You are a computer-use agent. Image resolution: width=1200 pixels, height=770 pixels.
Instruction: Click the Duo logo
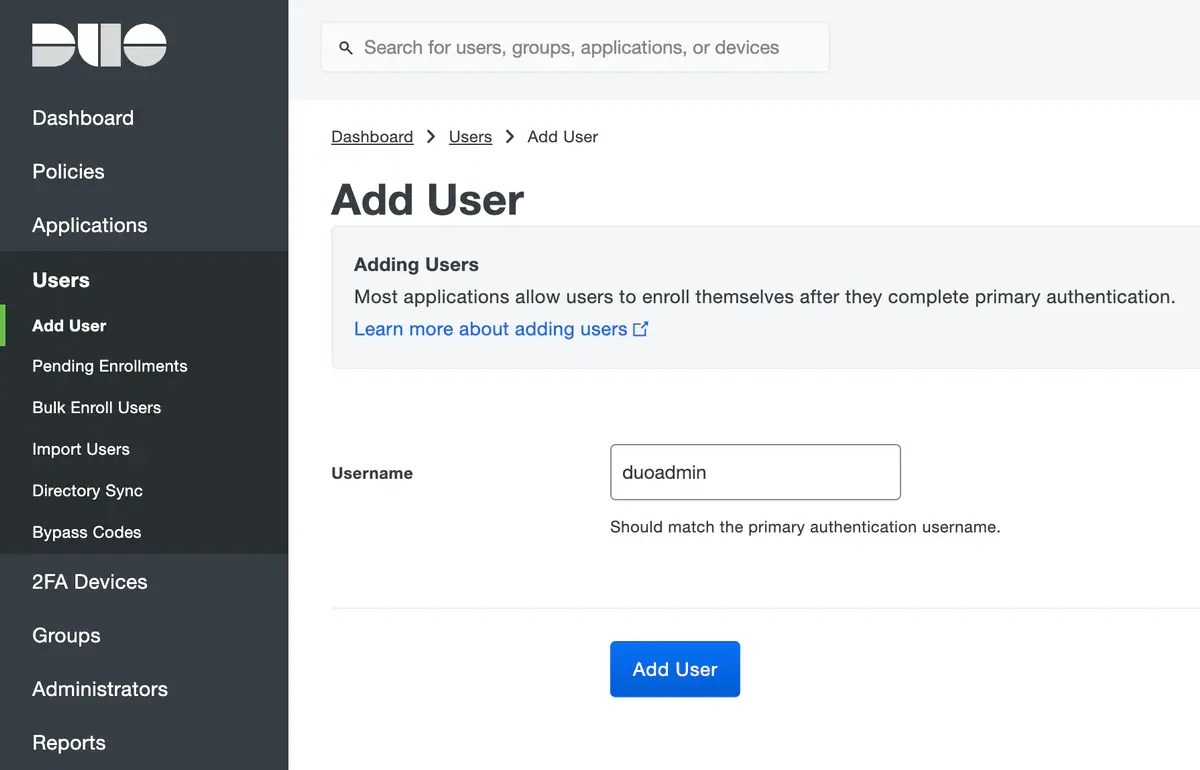tap(97, 44)
